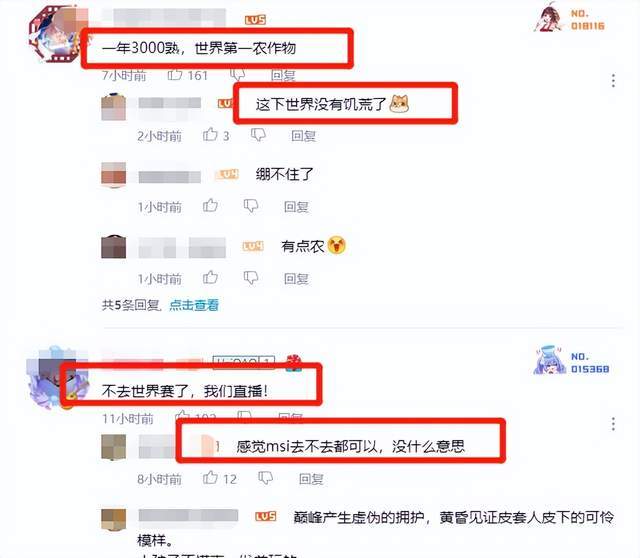The width and height of the screenshot is (640, 558).
Task: Like the 2小时前 reply with 3 likes
Action: coord(211,135)
